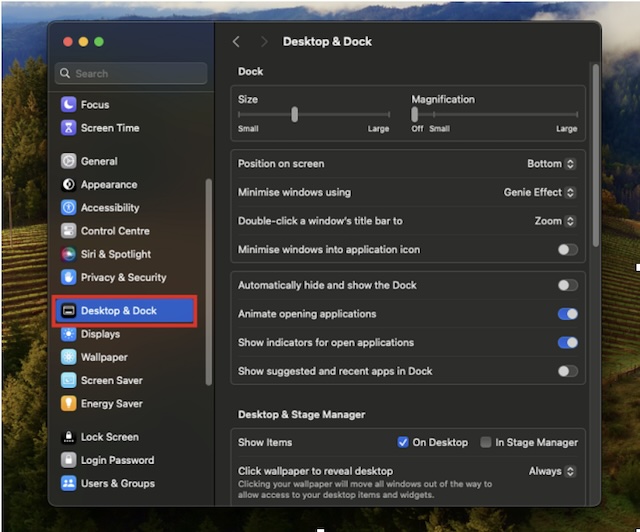Click the yellow minimise window button
Screen dimensions: 640x532
[83, 42]
